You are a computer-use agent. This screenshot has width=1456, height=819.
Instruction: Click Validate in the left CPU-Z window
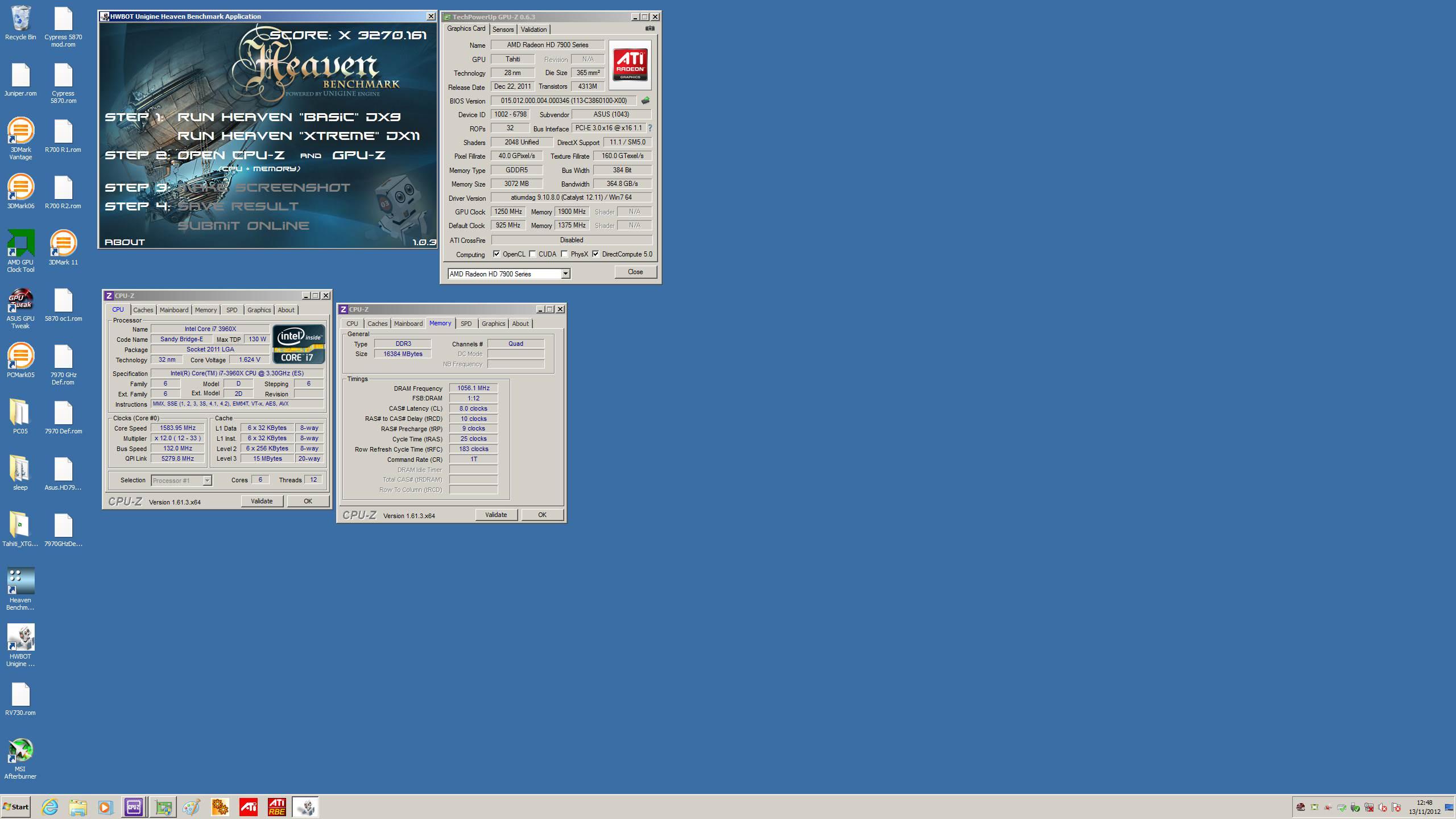[262, 501]
